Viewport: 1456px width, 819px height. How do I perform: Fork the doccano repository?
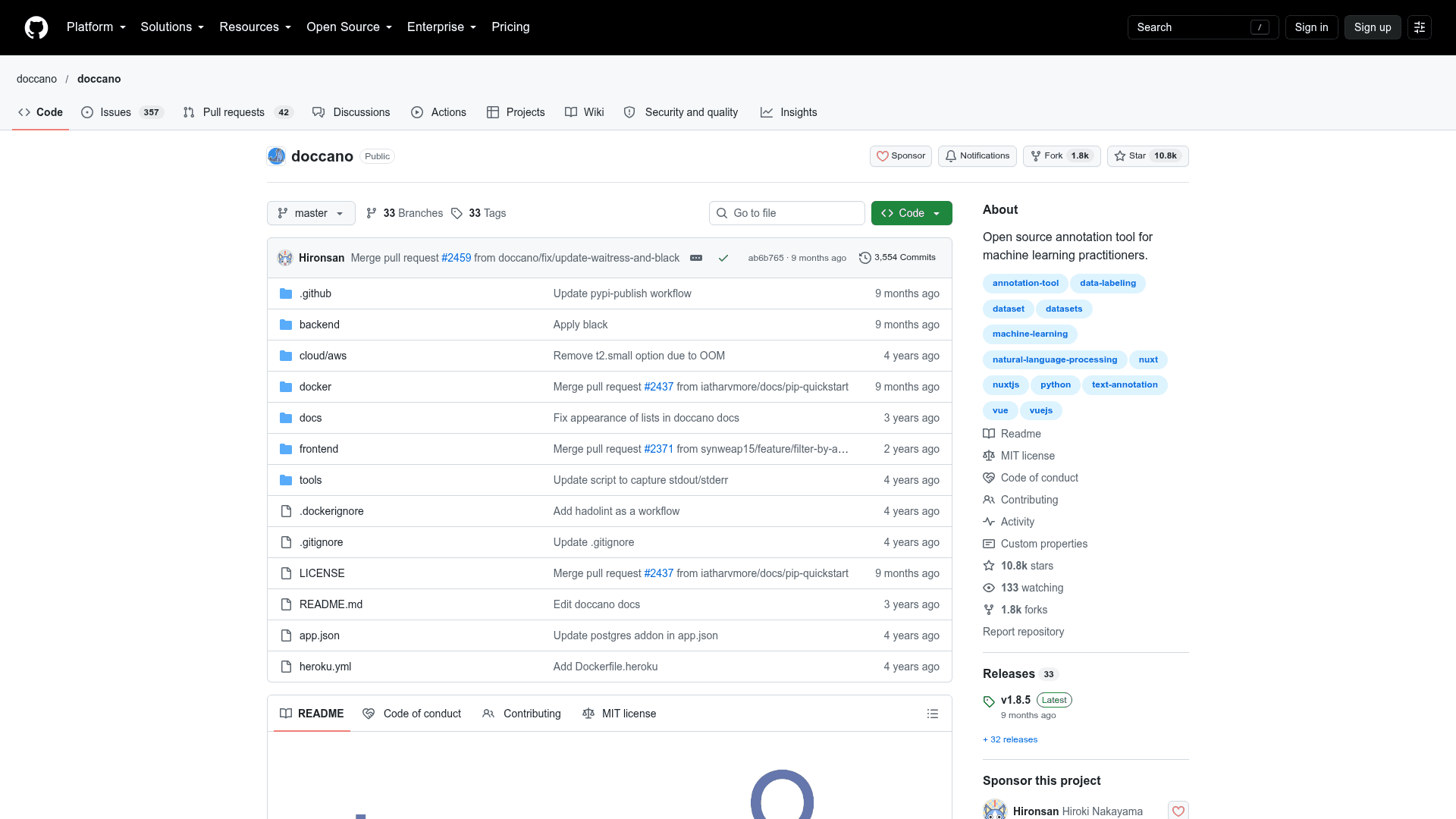1062,156
